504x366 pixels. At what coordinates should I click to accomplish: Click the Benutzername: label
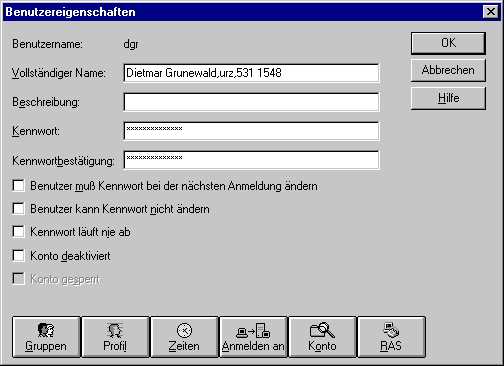tap(47, 44)
